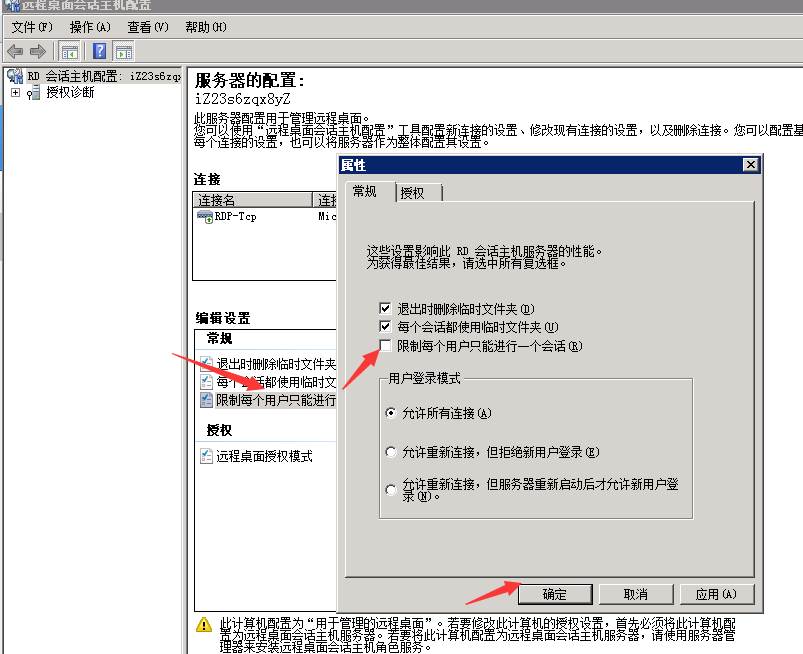803x654 pixels.
Task: Select 允许重新连接，但拒绝新用户登录 radio option
Action: (391, 452)
